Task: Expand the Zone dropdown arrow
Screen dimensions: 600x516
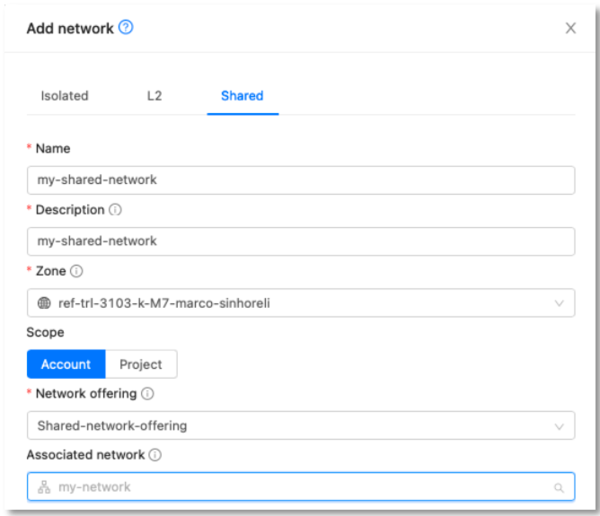Action: click(559, 303)
